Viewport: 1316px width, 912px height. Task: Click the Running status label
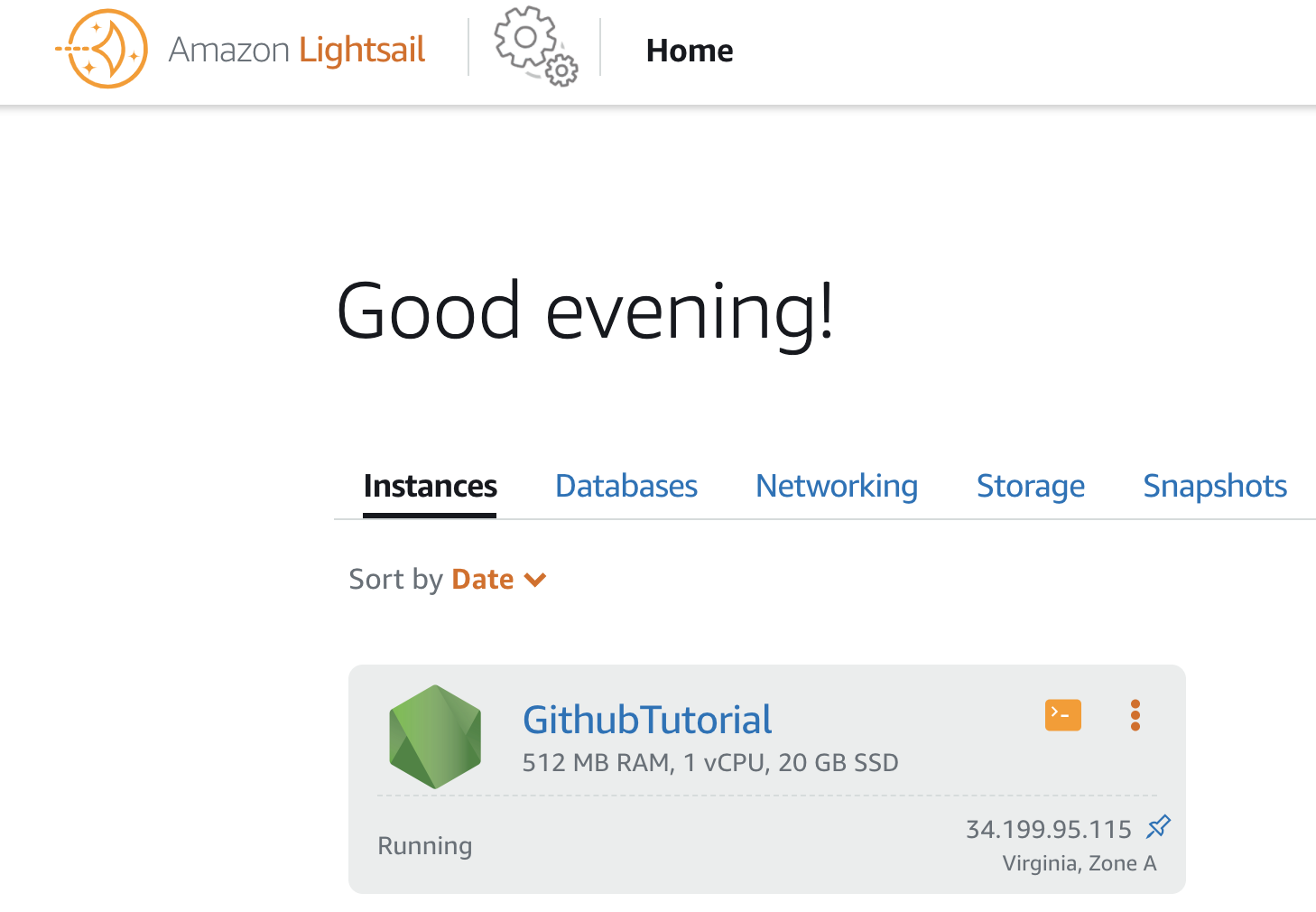[x=424, y=846]
